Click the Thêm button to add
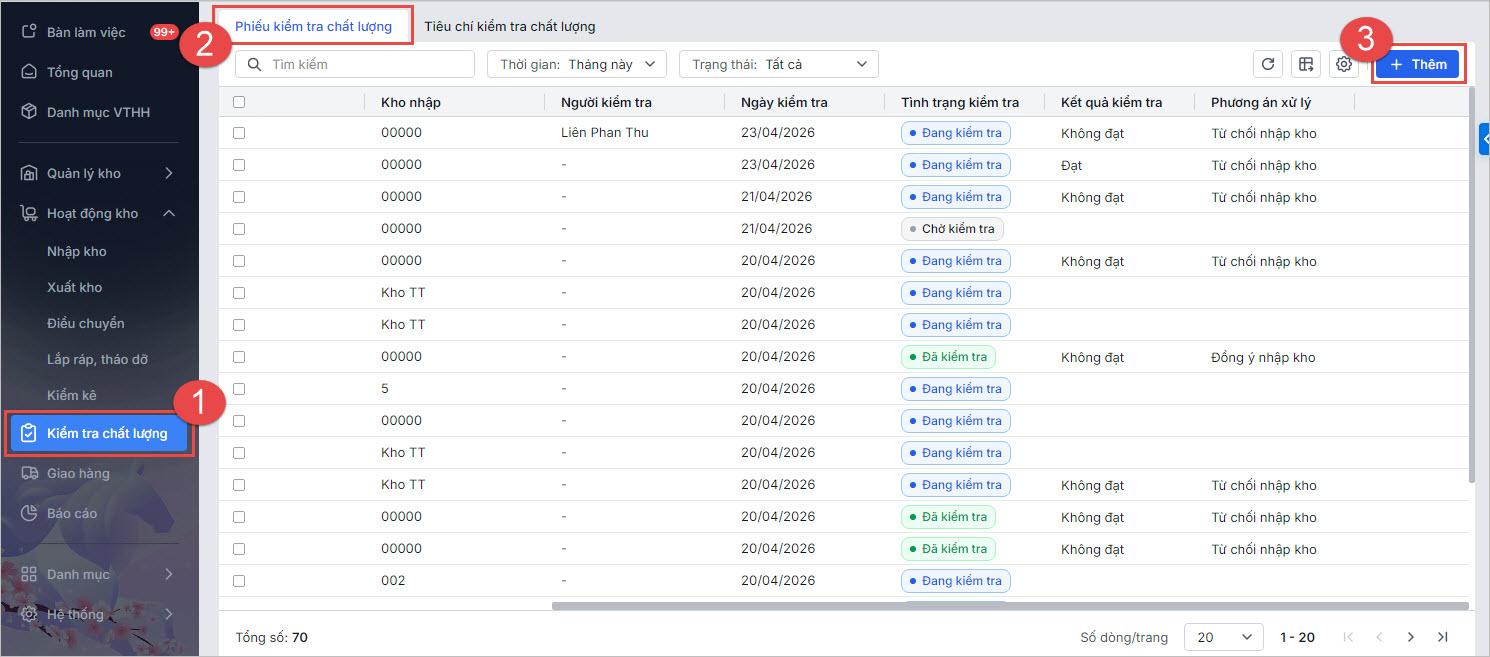Viewport: 1490px width, 657px height. (x=1417, y=64)
